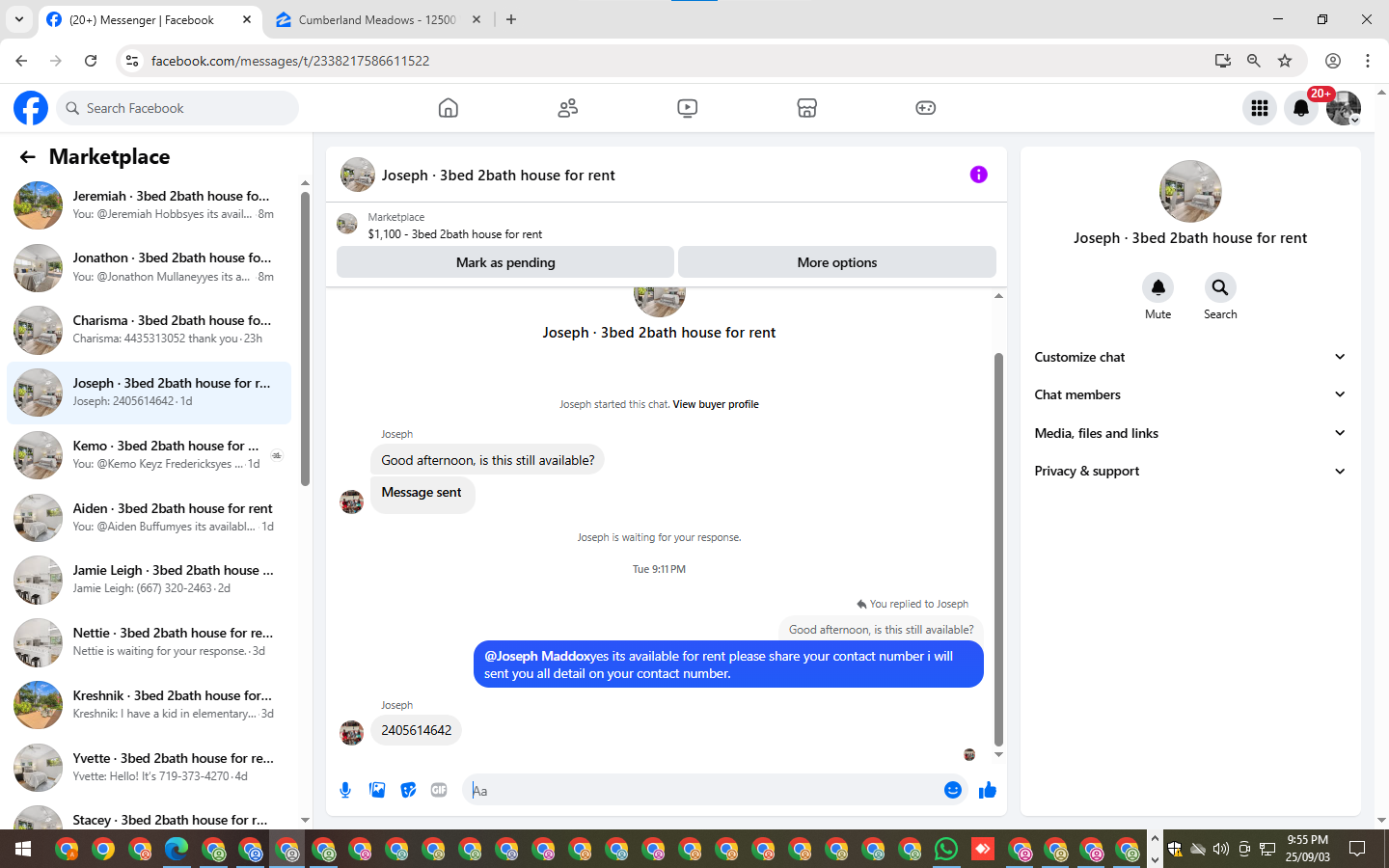Click the install app icon in address bar

click(1223, 61)
